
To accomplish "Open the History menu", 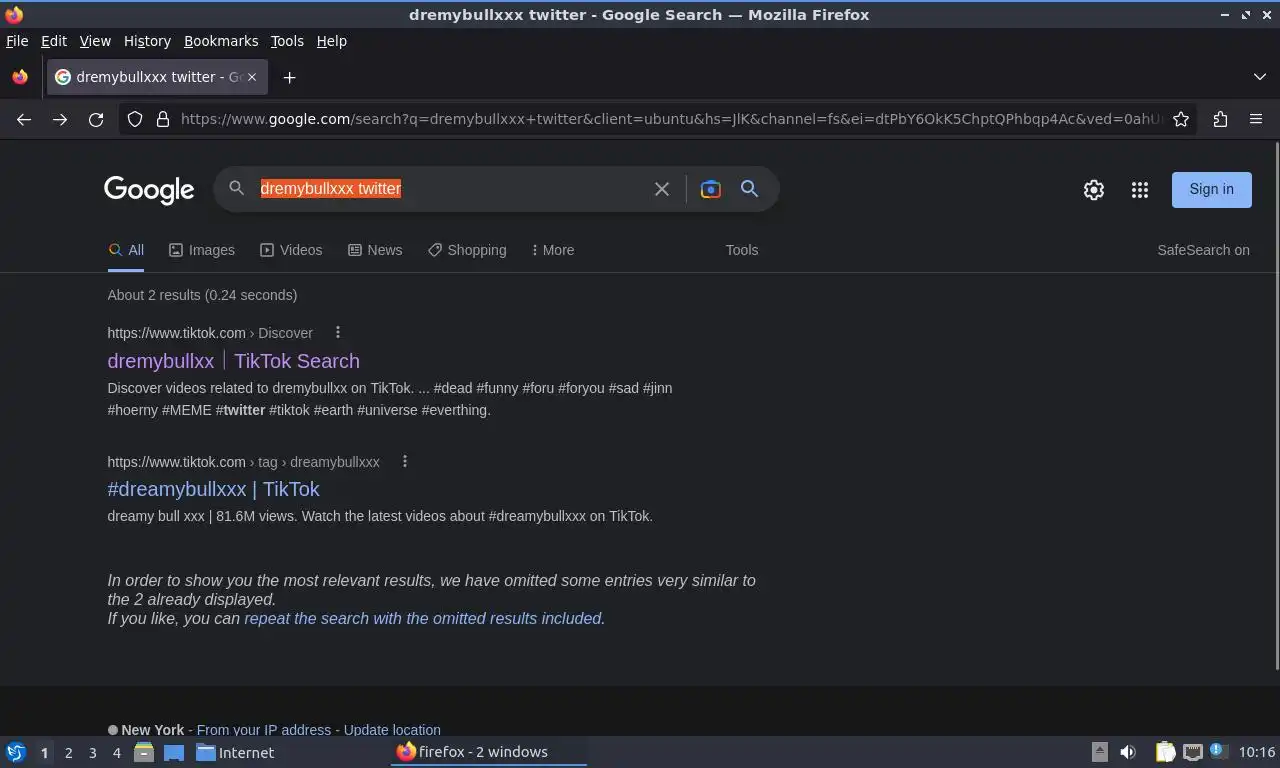I will tap(147, 41).
